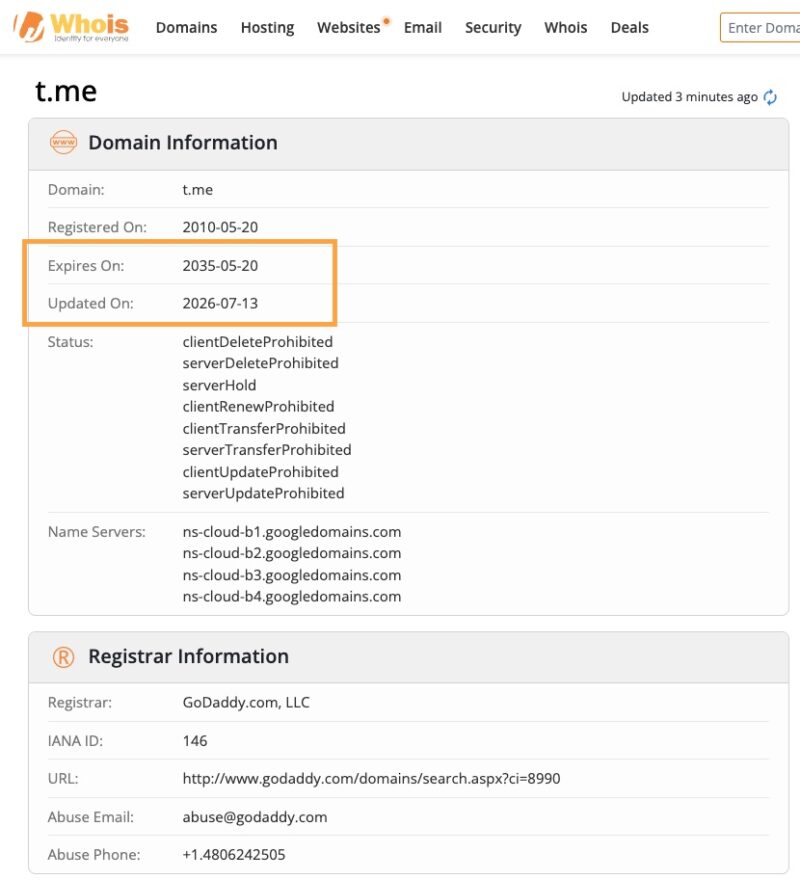Select name server ns-cloud-b1.googledomains.com
The width and height of the screenshot is (800, 880).
292,532
